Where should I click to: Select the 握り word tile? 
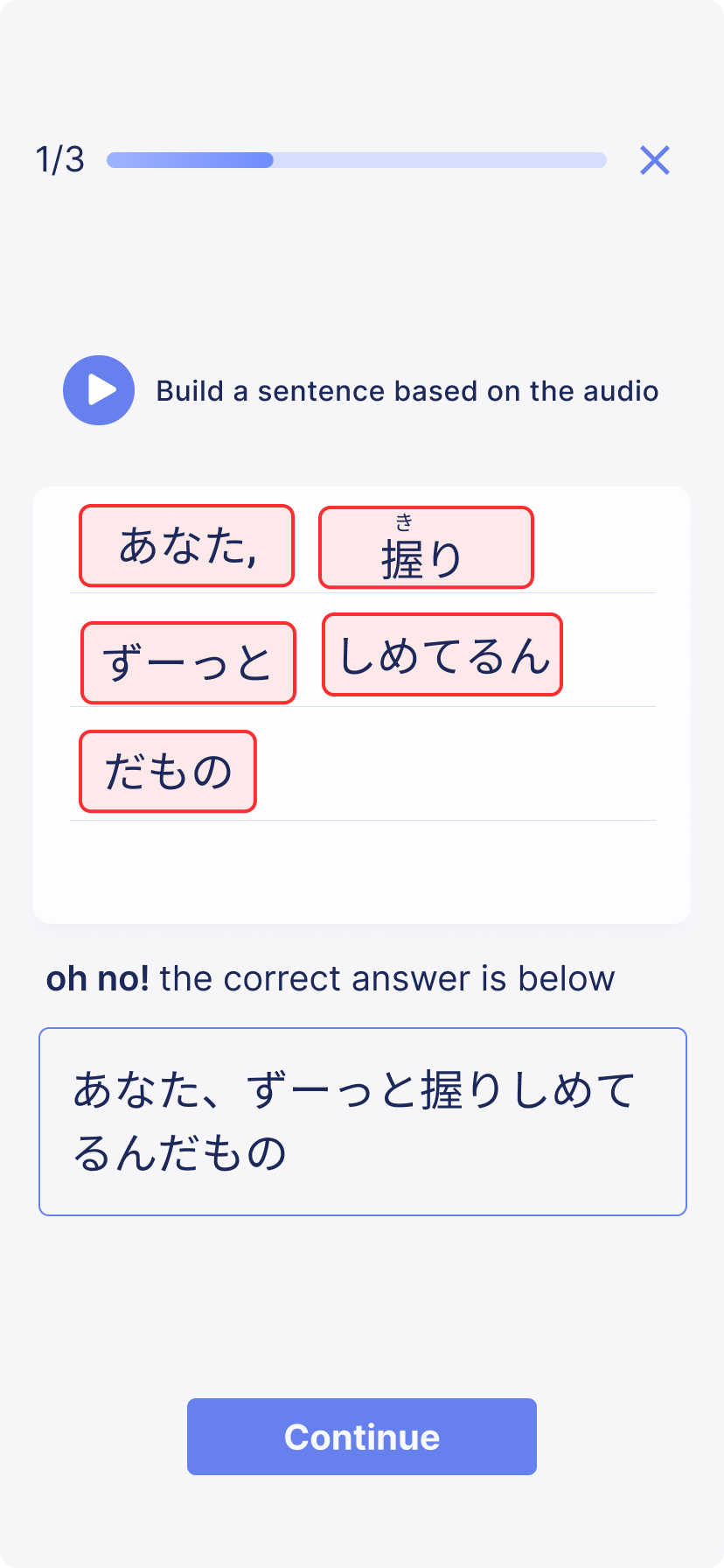(x=426, y=548)
